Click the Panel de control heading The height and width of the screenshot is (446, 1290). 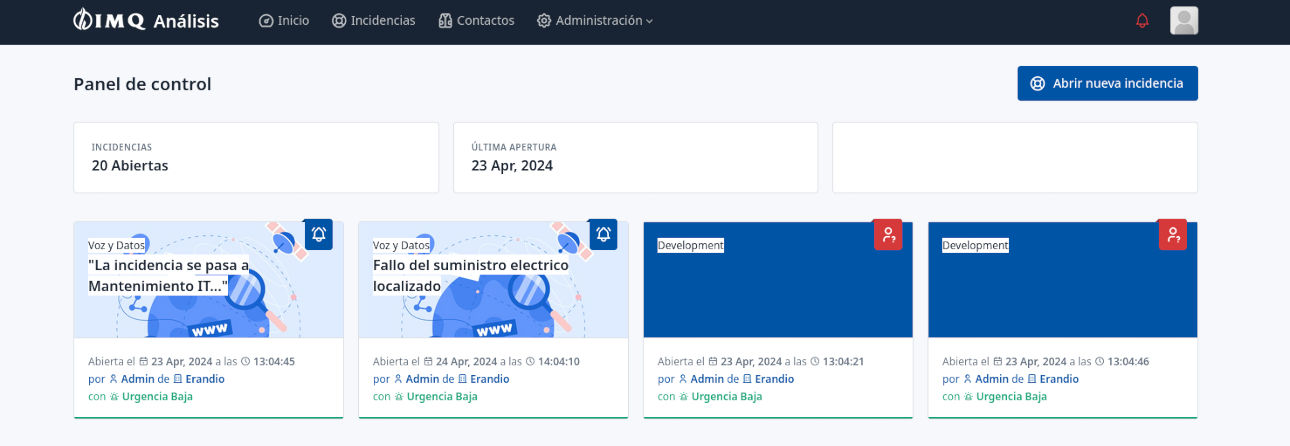142,84
